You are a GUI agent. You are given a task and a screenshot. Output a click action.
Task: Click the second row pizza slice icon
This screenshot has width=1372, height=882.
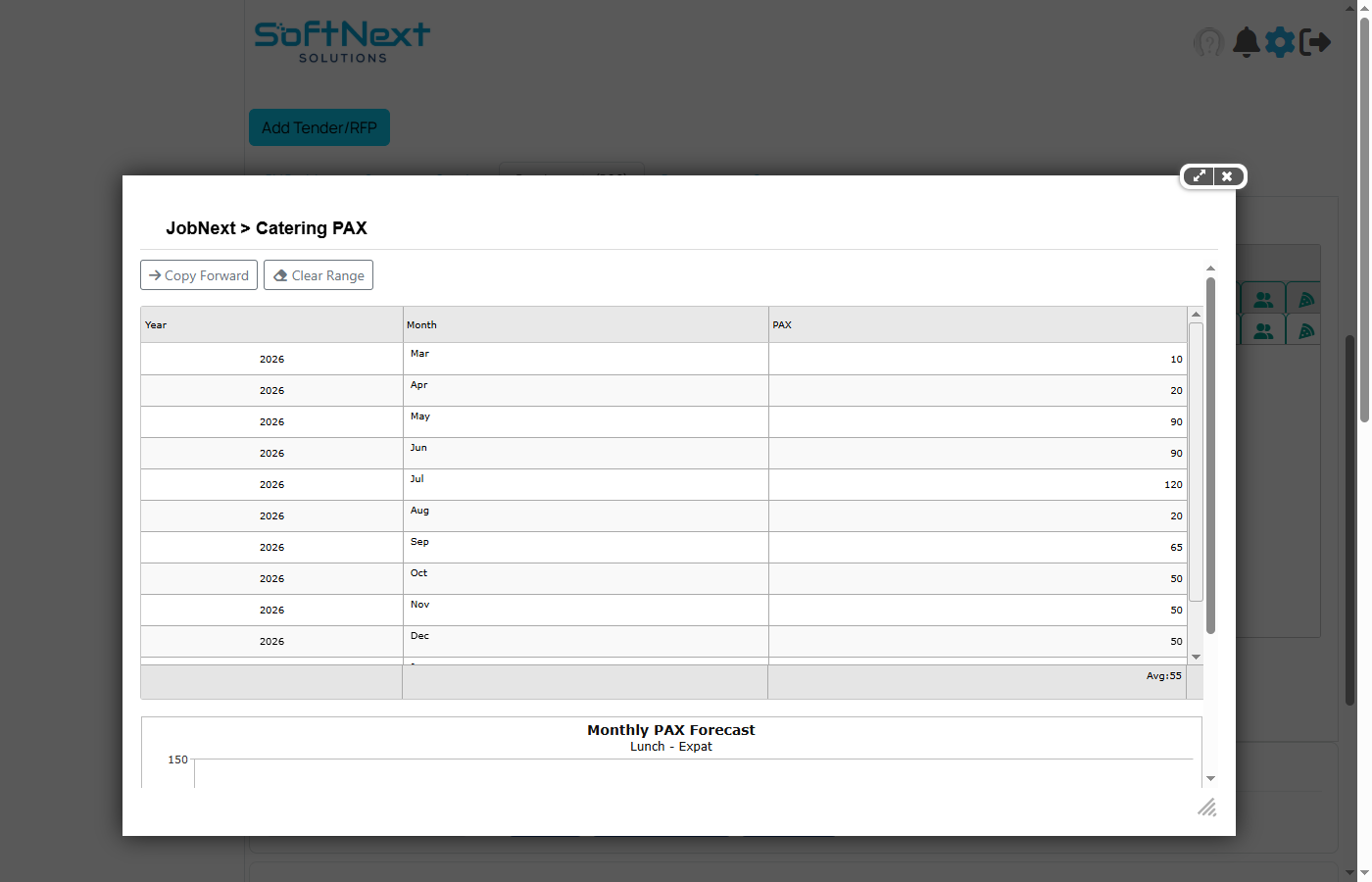[1305, 331]
